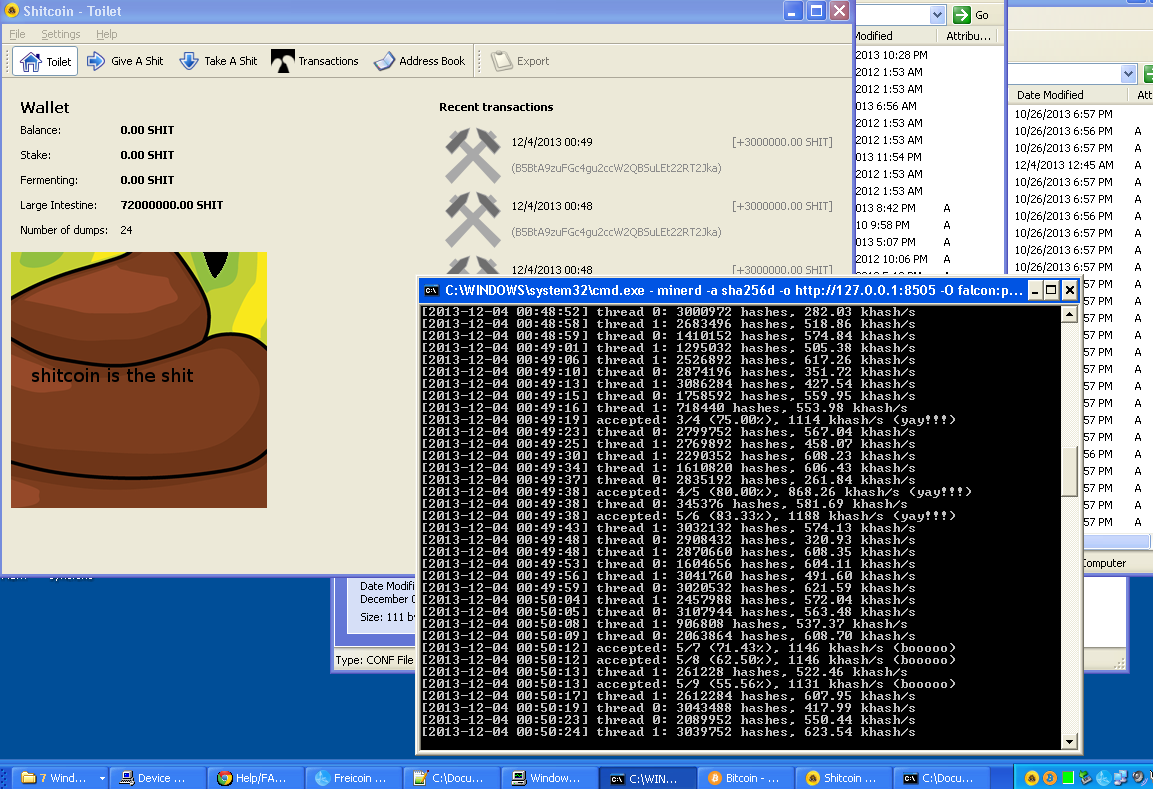
Task: Click the green square tray icon
Action: coord(1068,778)
